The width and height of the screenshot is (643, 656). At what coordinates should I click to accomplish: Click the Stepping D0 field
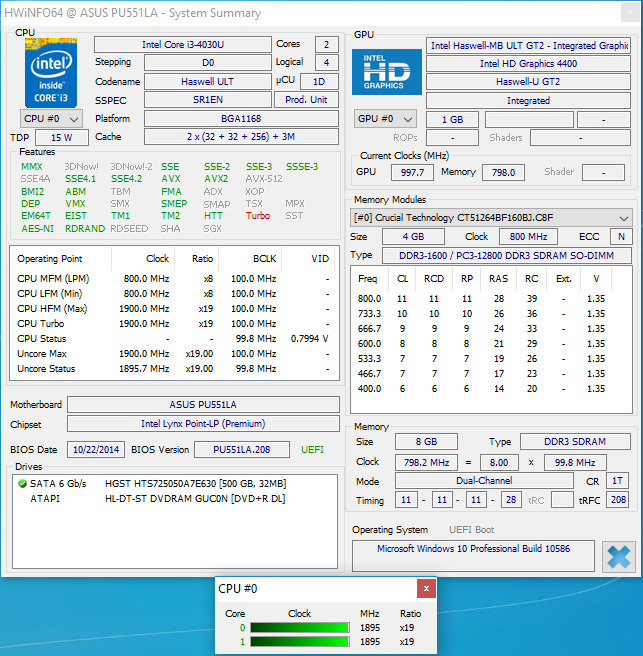[x=208, y=63]
